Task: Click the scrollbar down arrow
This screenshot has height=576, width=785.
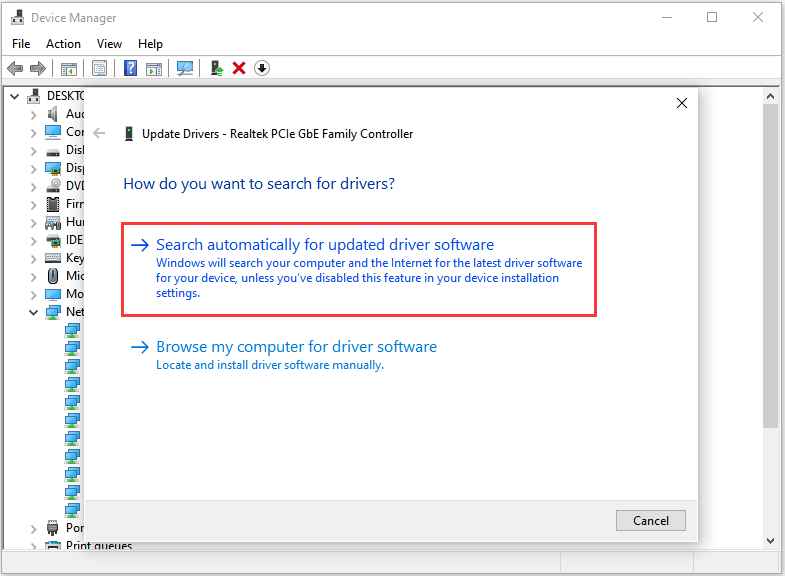Action: point(770,540)
